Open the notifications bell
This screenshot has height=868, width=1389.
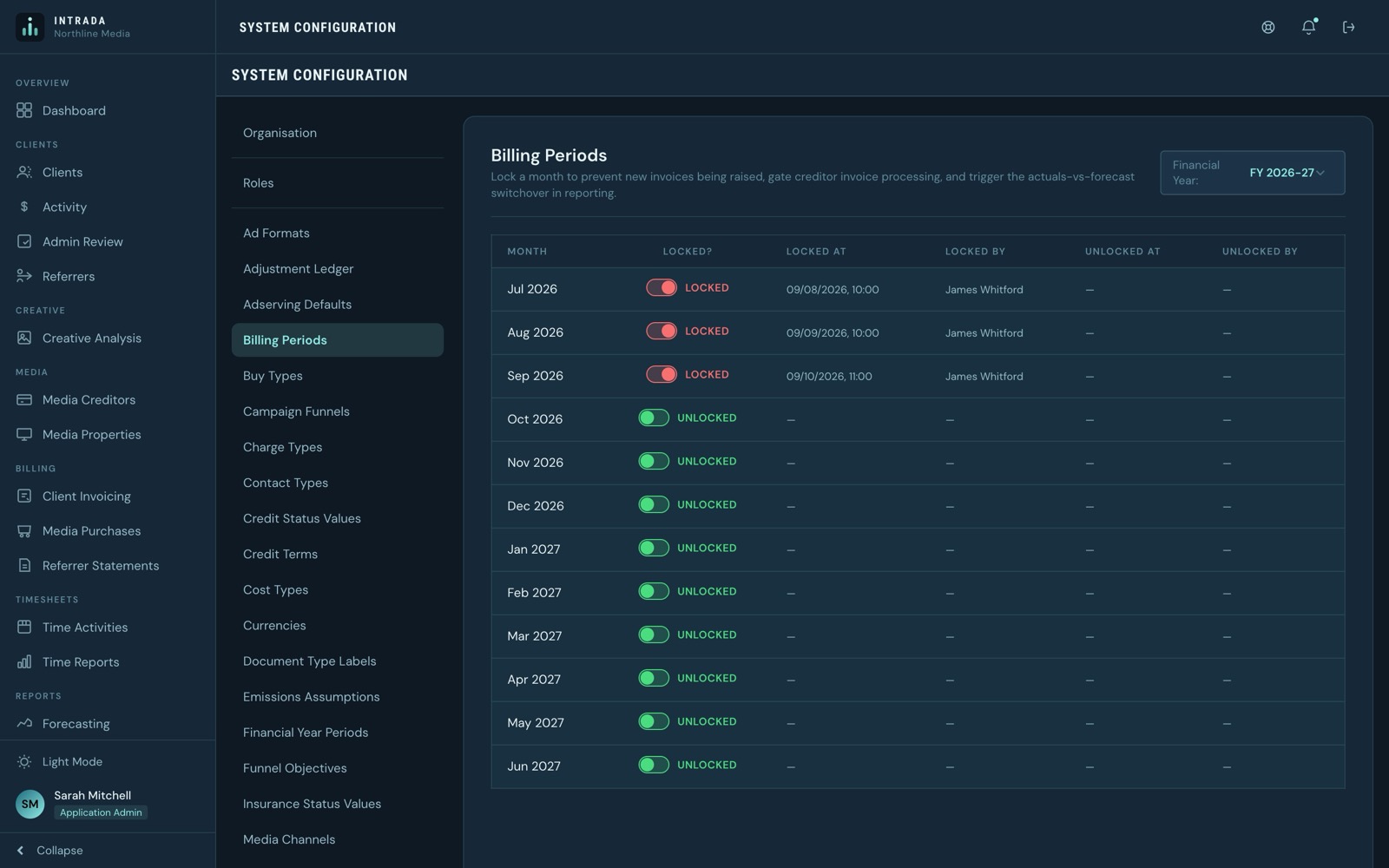coord(1308,27)
